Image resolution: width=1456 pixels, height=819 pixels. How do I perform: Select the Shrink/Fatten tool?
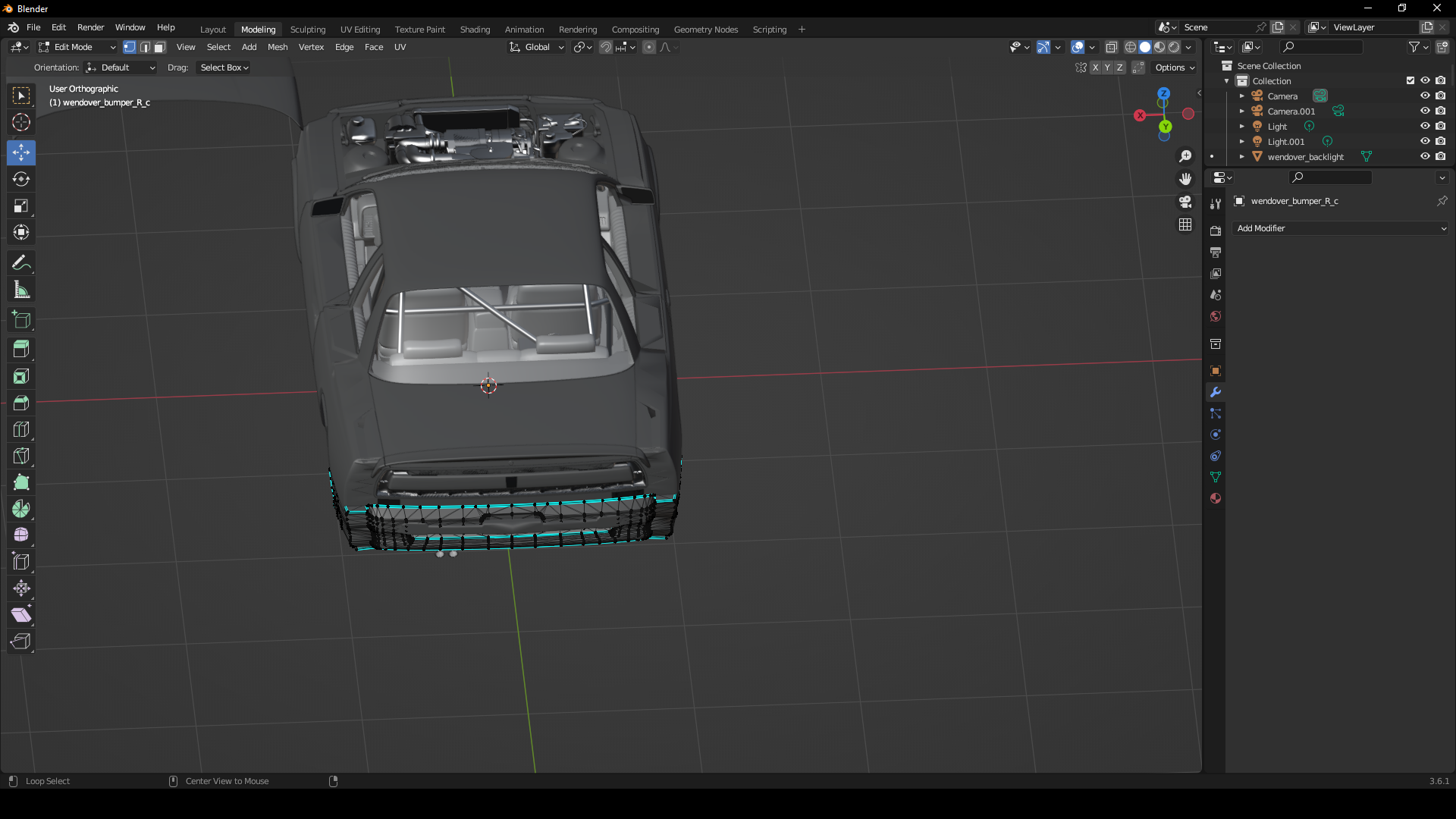click(21, 588)
